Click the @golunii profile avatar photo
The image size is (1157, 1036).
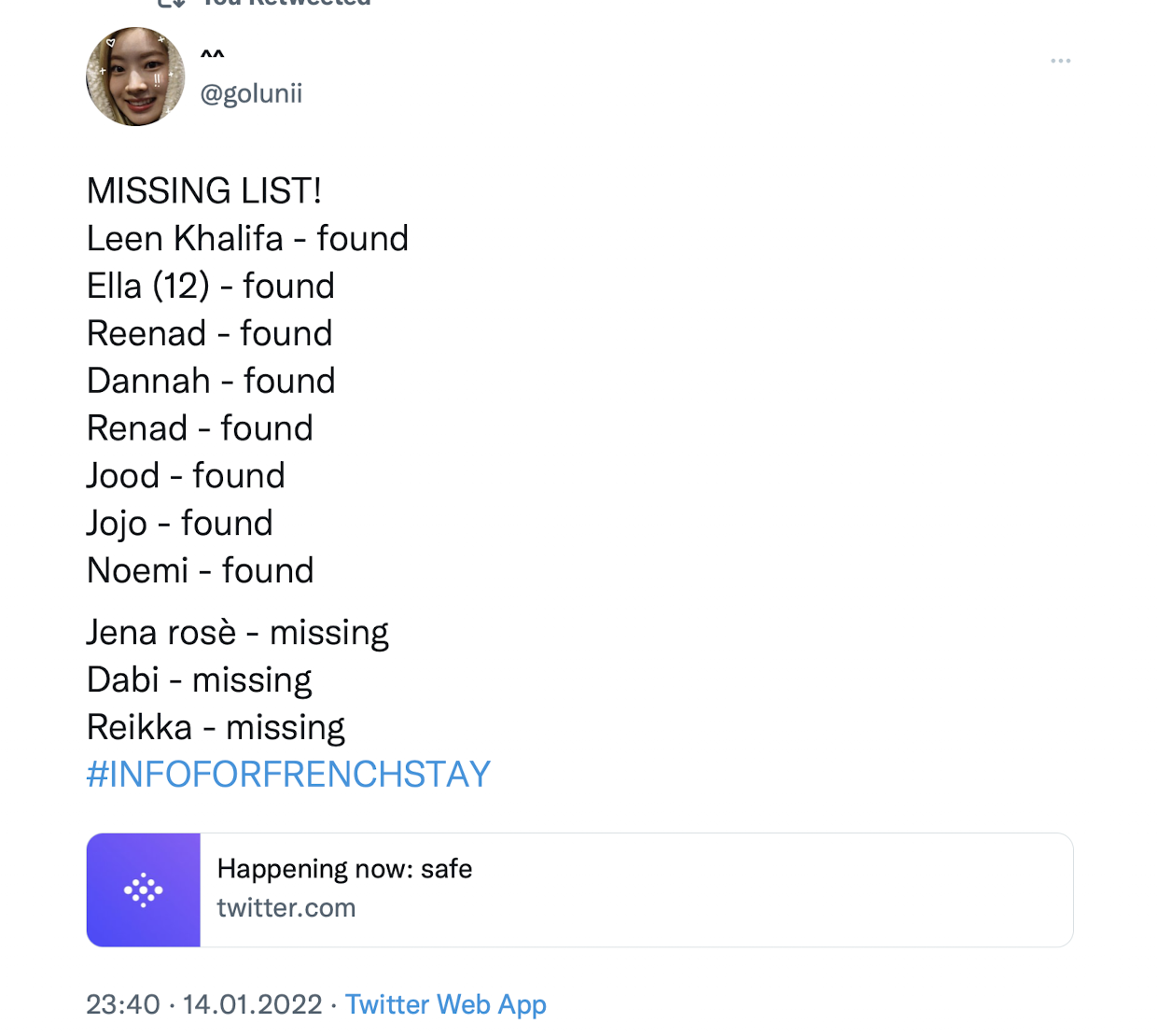tap(135, 77)
